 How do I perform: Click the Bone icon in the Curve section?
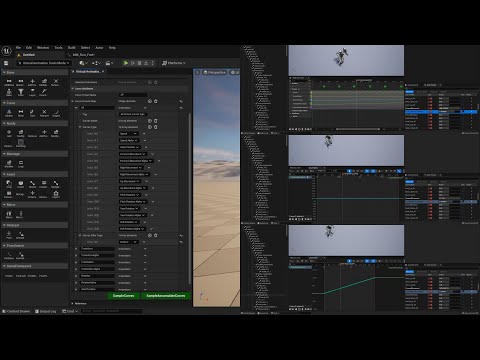tap(21, 113)
